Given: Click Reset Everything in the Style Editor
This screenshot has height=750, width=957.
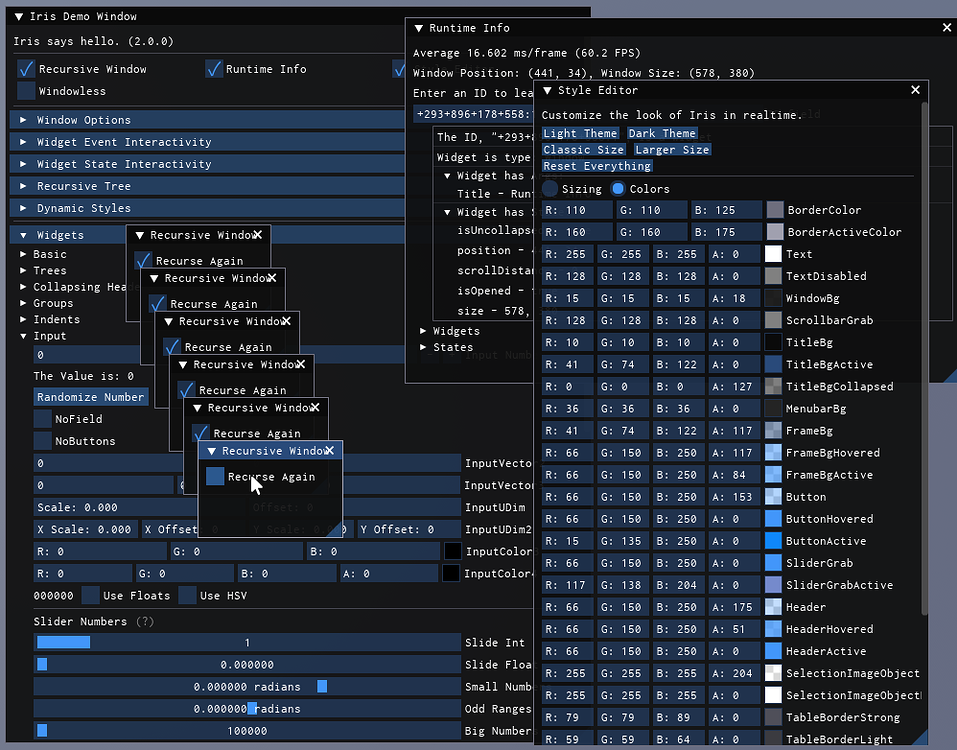Looking at the screenshot, I should click(596, 165).
